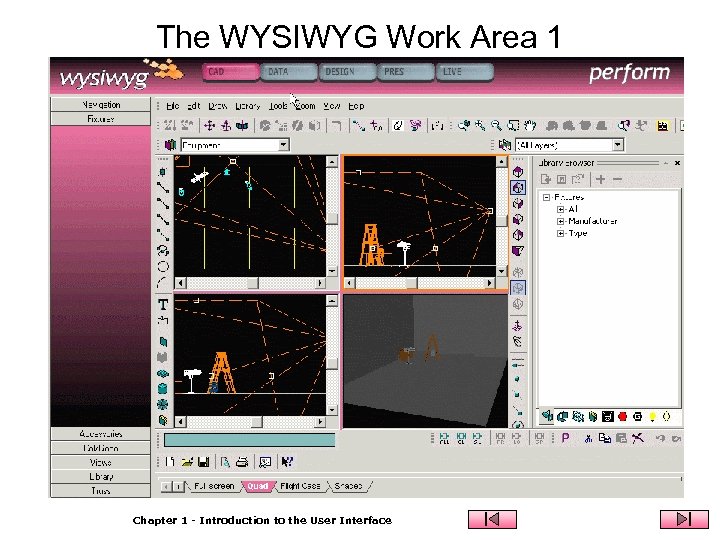Viewport: 720px width, 540px height.
Task: Go to the previous slide
Action: pyautogui.click(x=492, y=519)
